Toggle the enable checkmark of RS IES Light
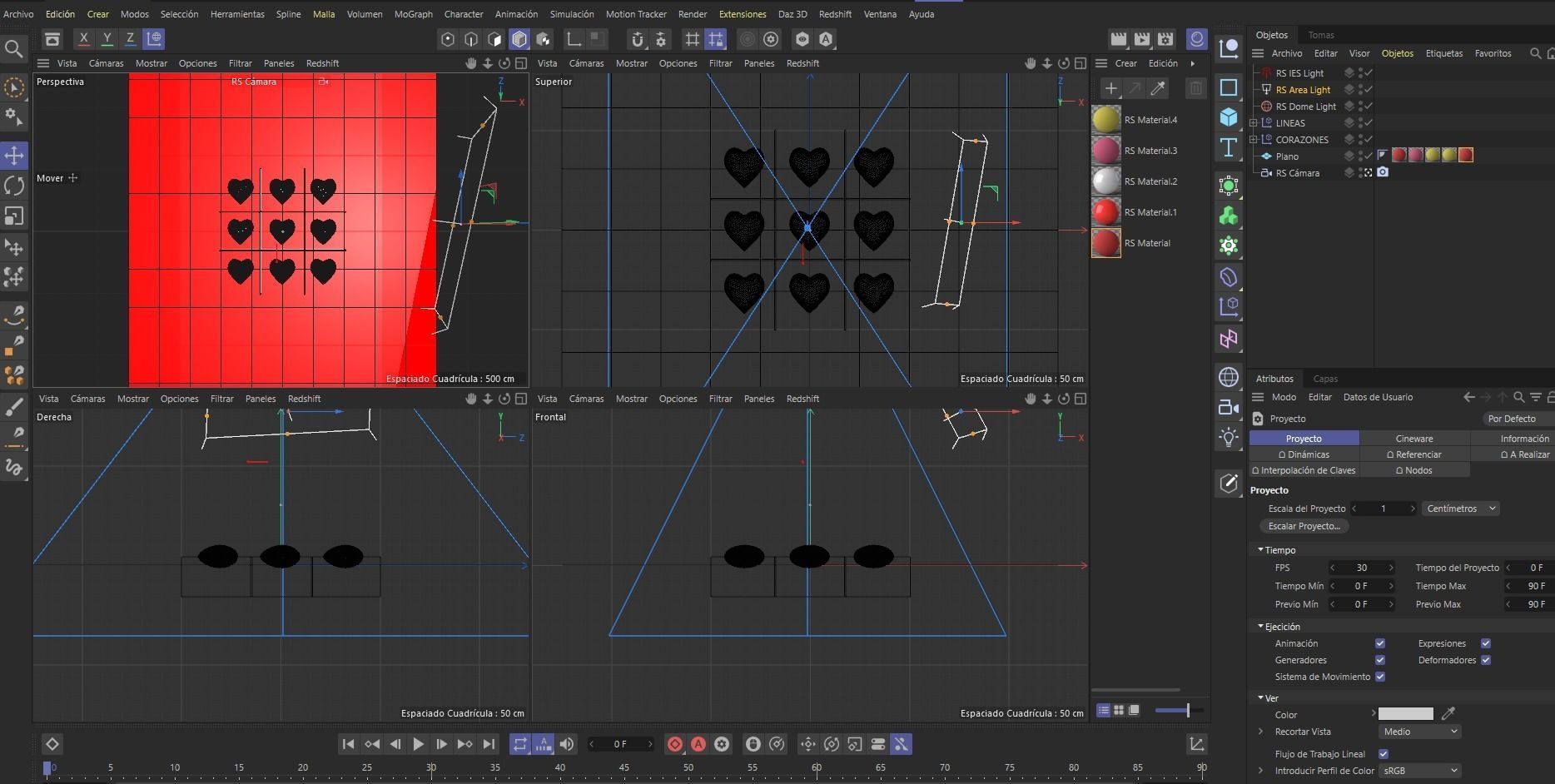 pyautogui.click(x=1369, y=73)
